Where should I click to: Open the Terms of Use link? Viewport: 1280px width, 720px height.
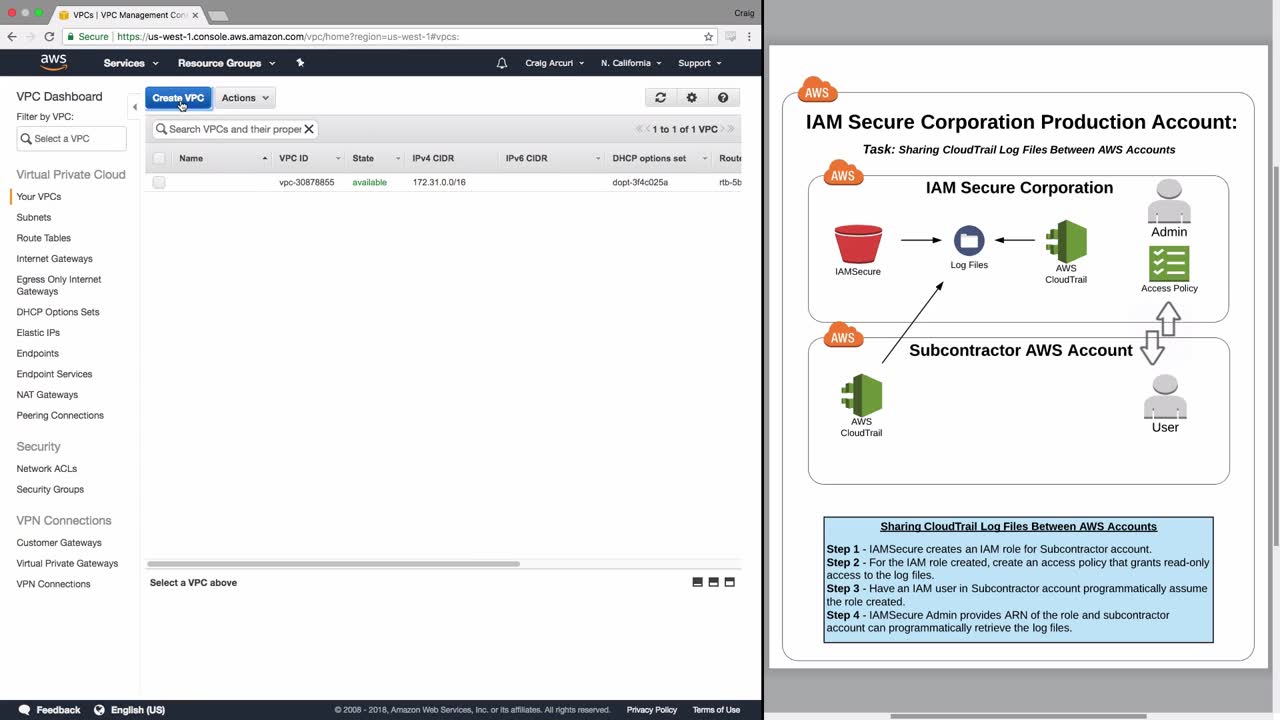click(716, 710)
